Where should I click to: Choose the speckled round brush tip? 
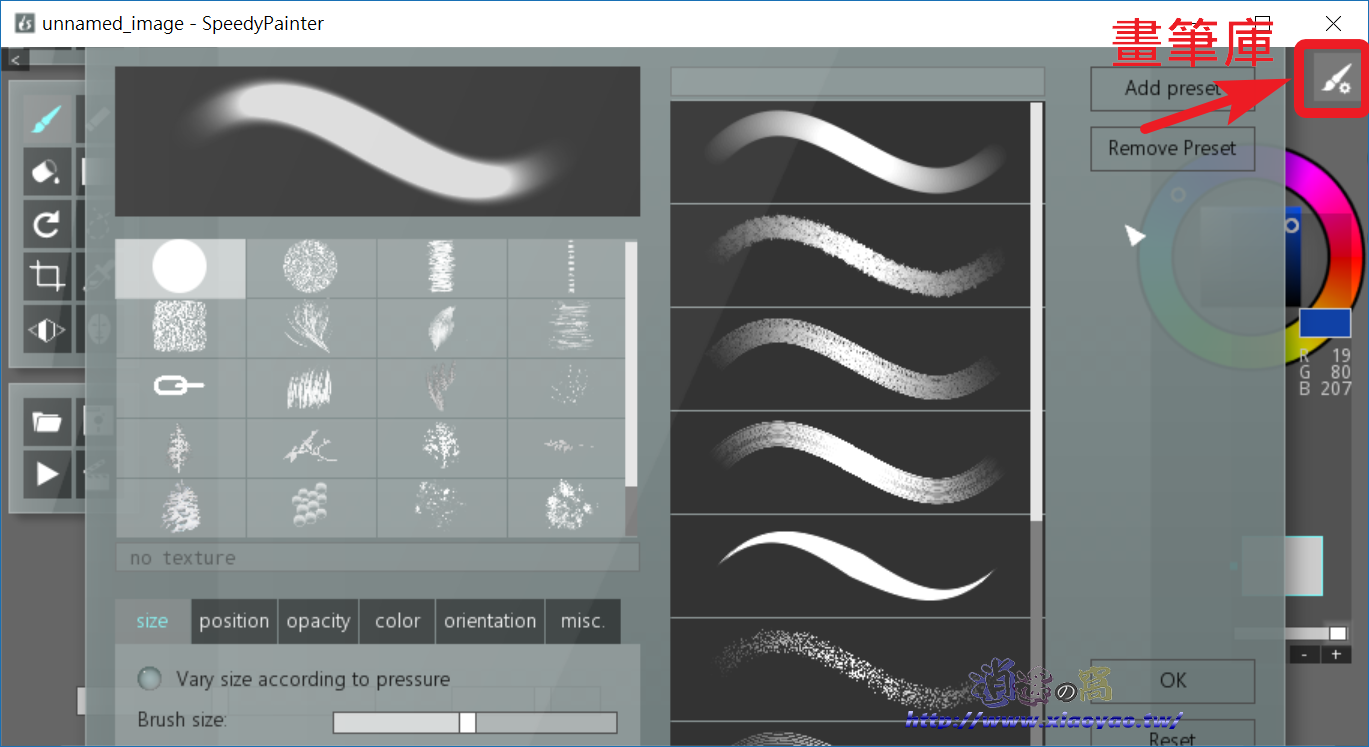coord(311,268)
